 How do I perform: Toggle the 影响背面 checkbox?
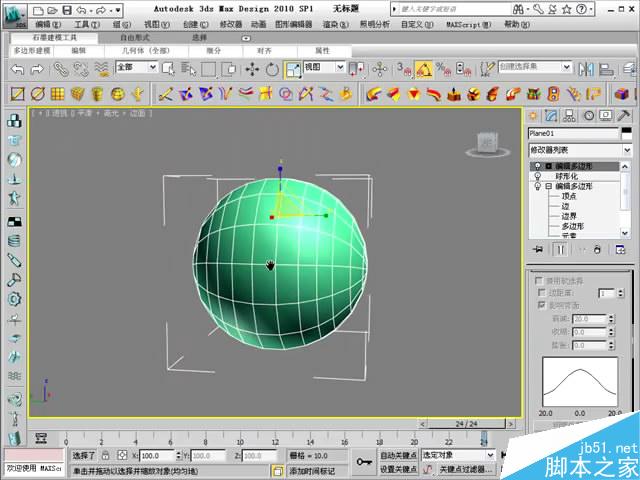541,305
